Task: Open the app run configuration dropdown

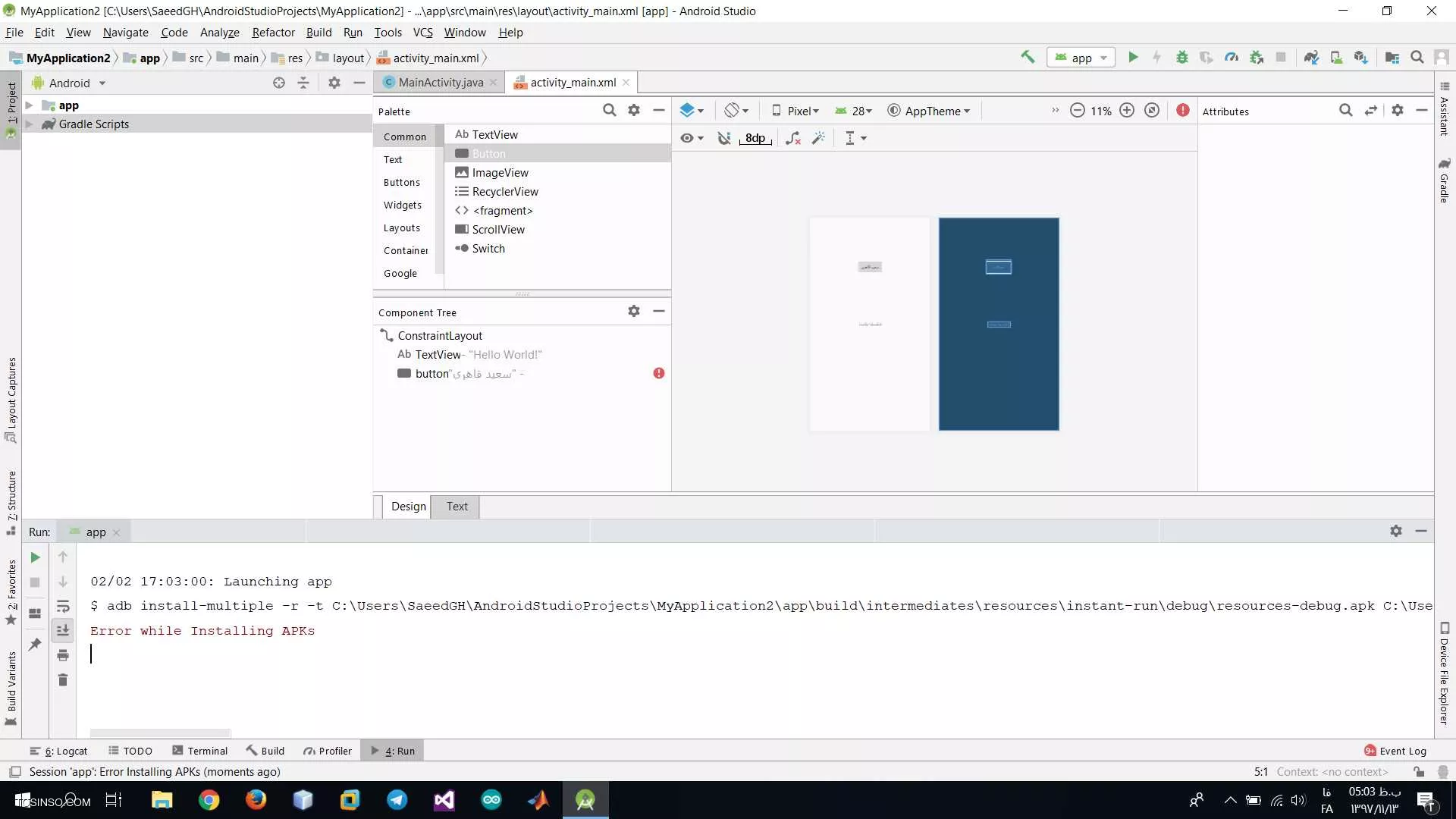Action: click(x=1081, y=58)
